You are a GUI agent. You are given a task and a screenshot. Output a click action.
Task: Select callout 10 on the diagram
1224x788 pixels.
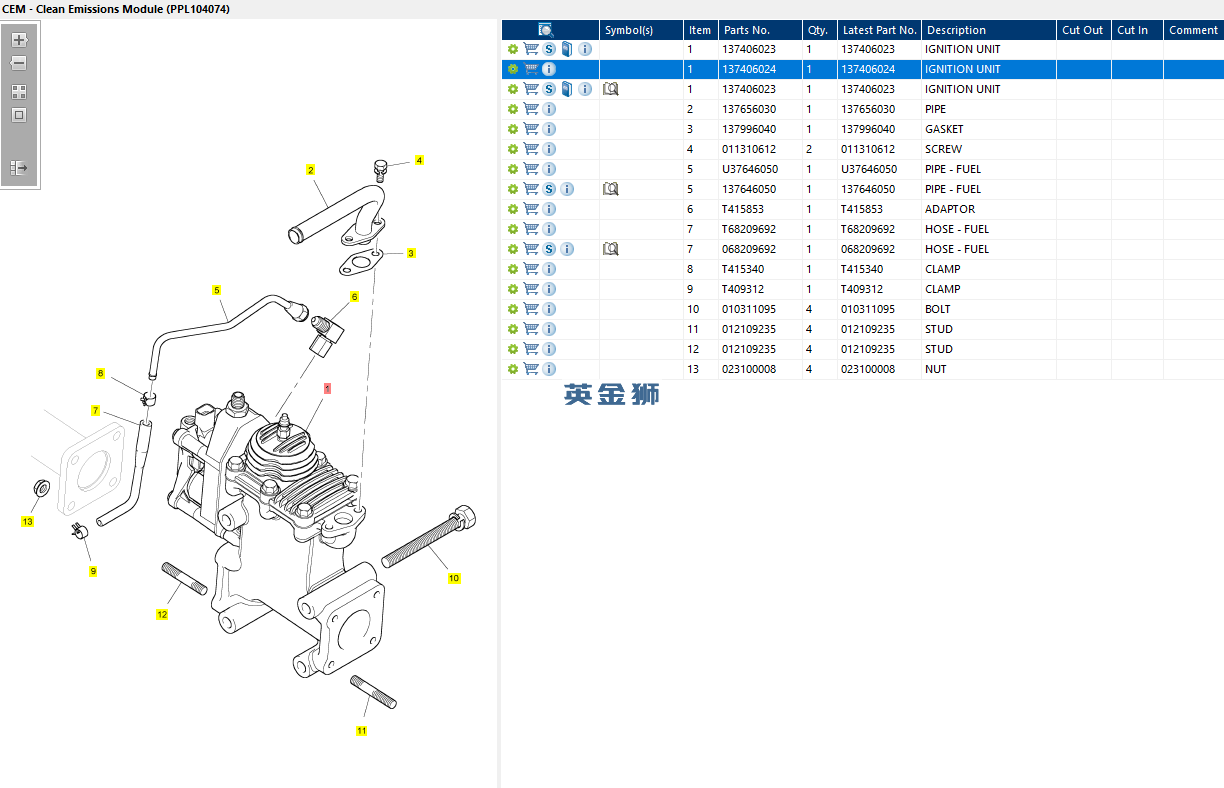point(454,578)
